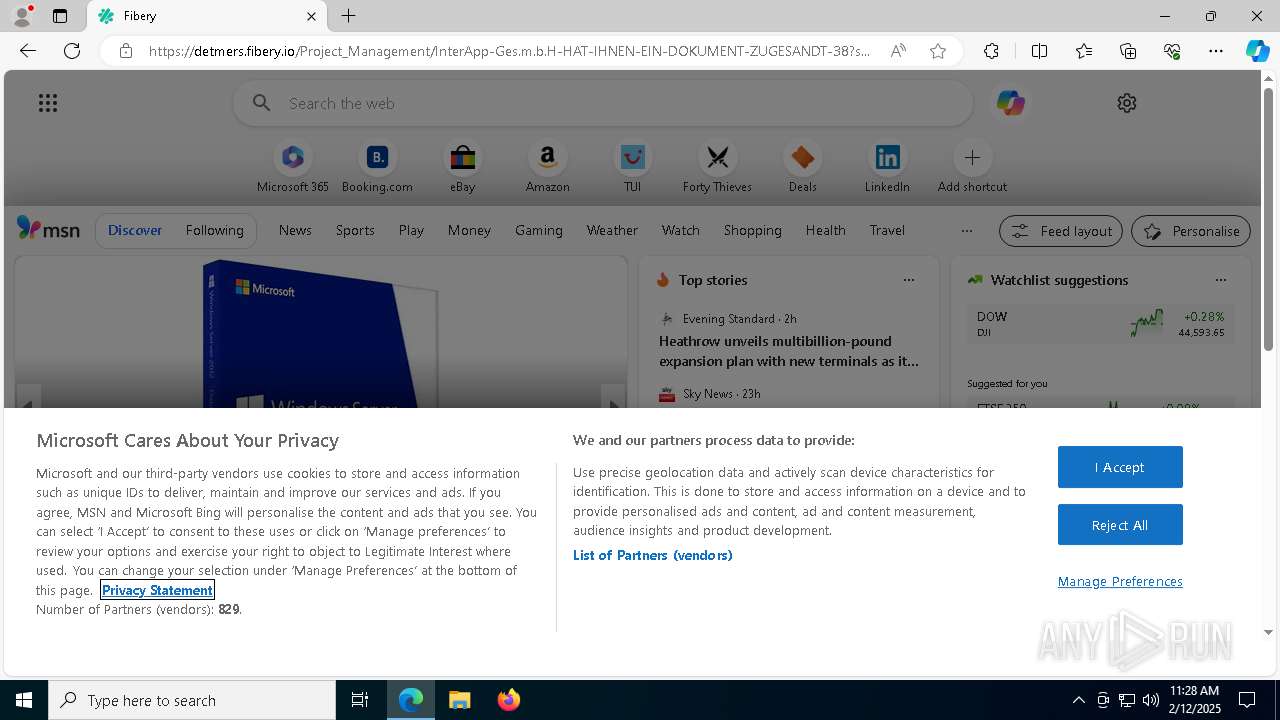1280x720 pixels.
Task: Open the Favorites list
Action: coord(1084,51)
